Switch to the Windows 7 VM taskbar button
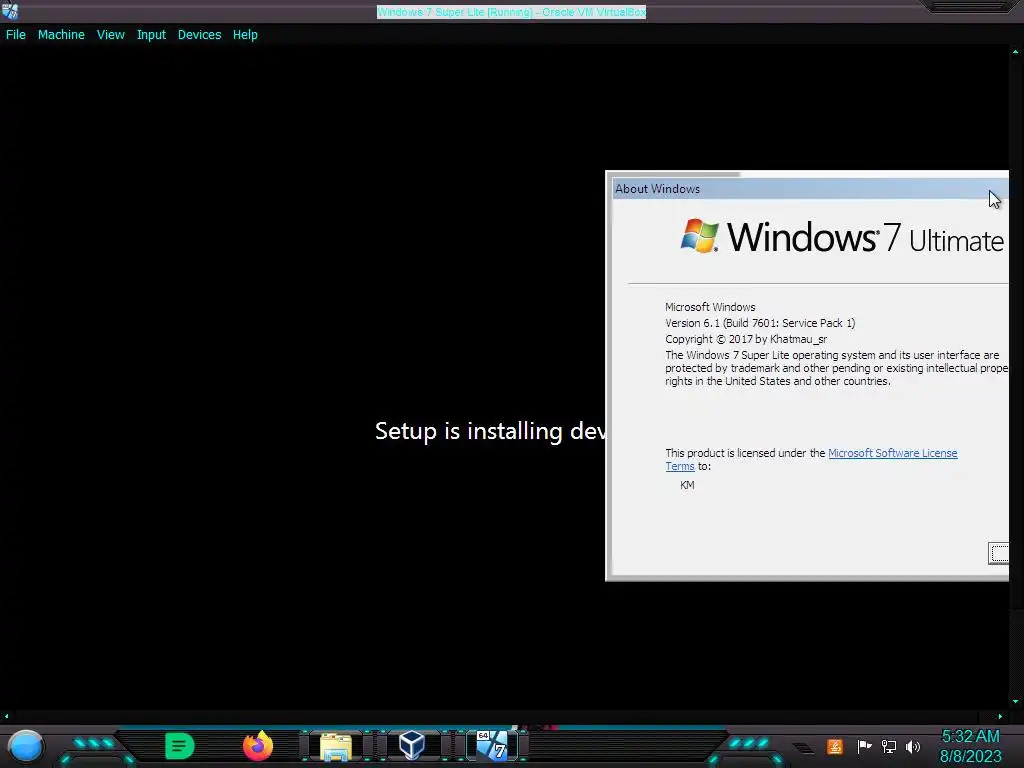1024x768 pixels. pos(492,746)
